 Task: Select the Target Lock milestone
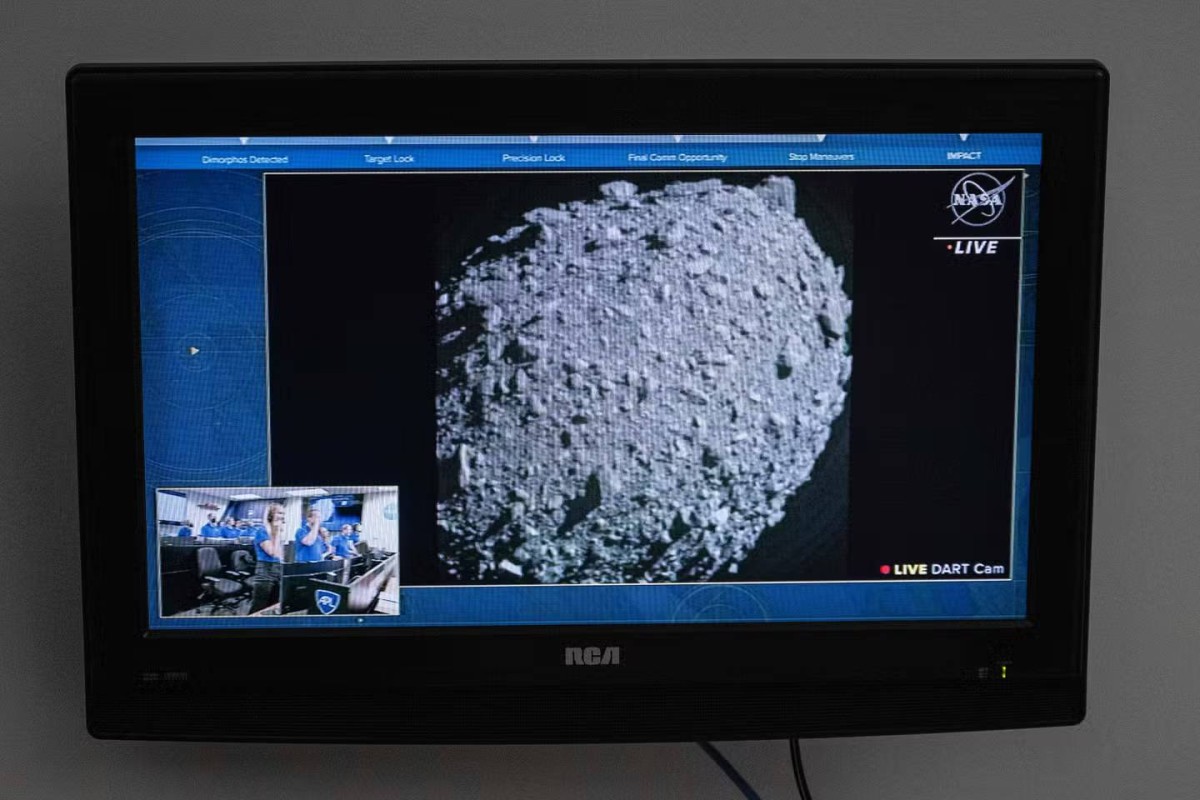[x=389, y=159]
